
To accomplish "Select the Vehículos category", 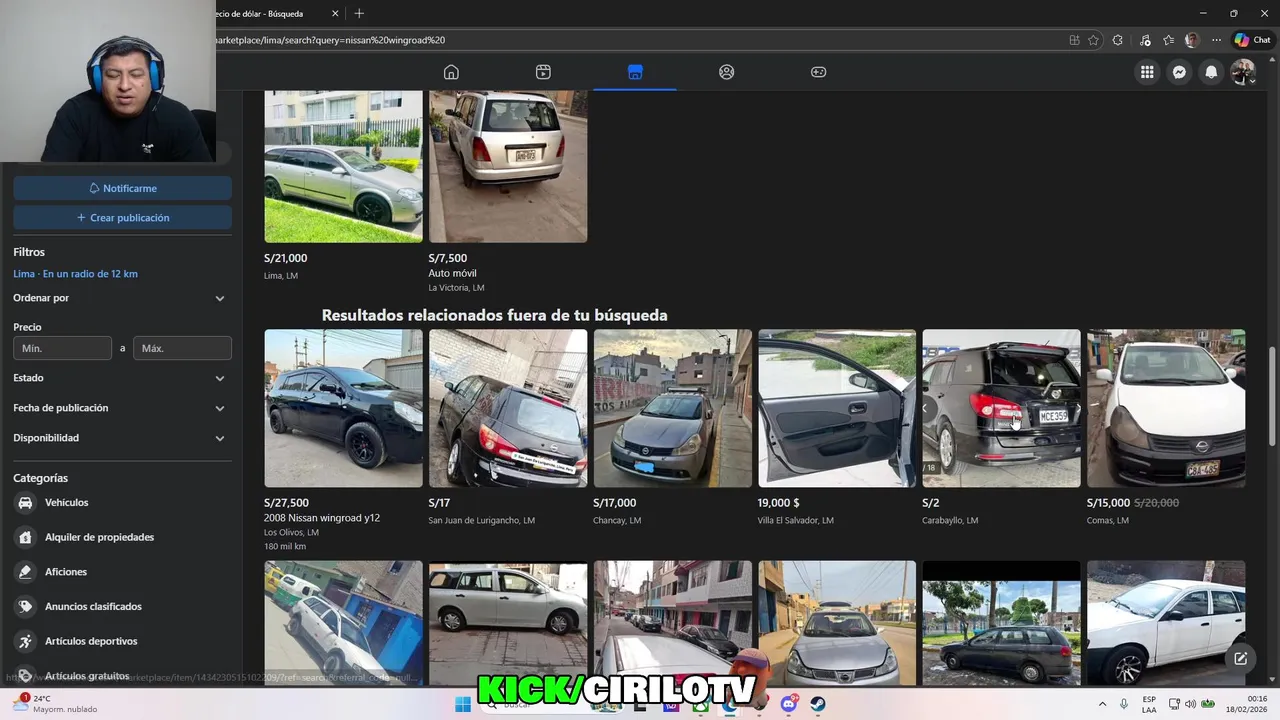I will point(122,503).
